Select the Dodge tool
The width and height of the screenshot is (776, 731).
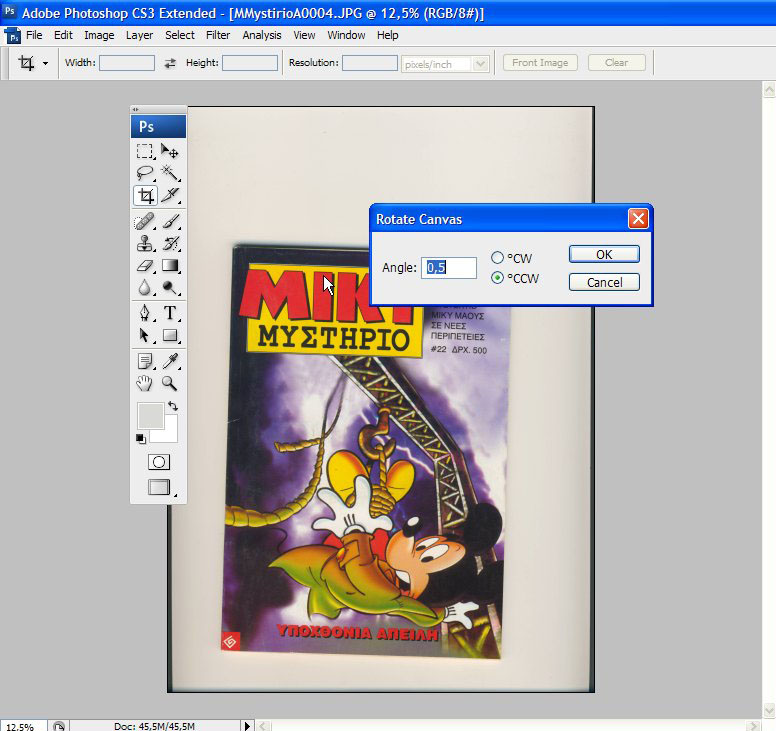point(170,288)
